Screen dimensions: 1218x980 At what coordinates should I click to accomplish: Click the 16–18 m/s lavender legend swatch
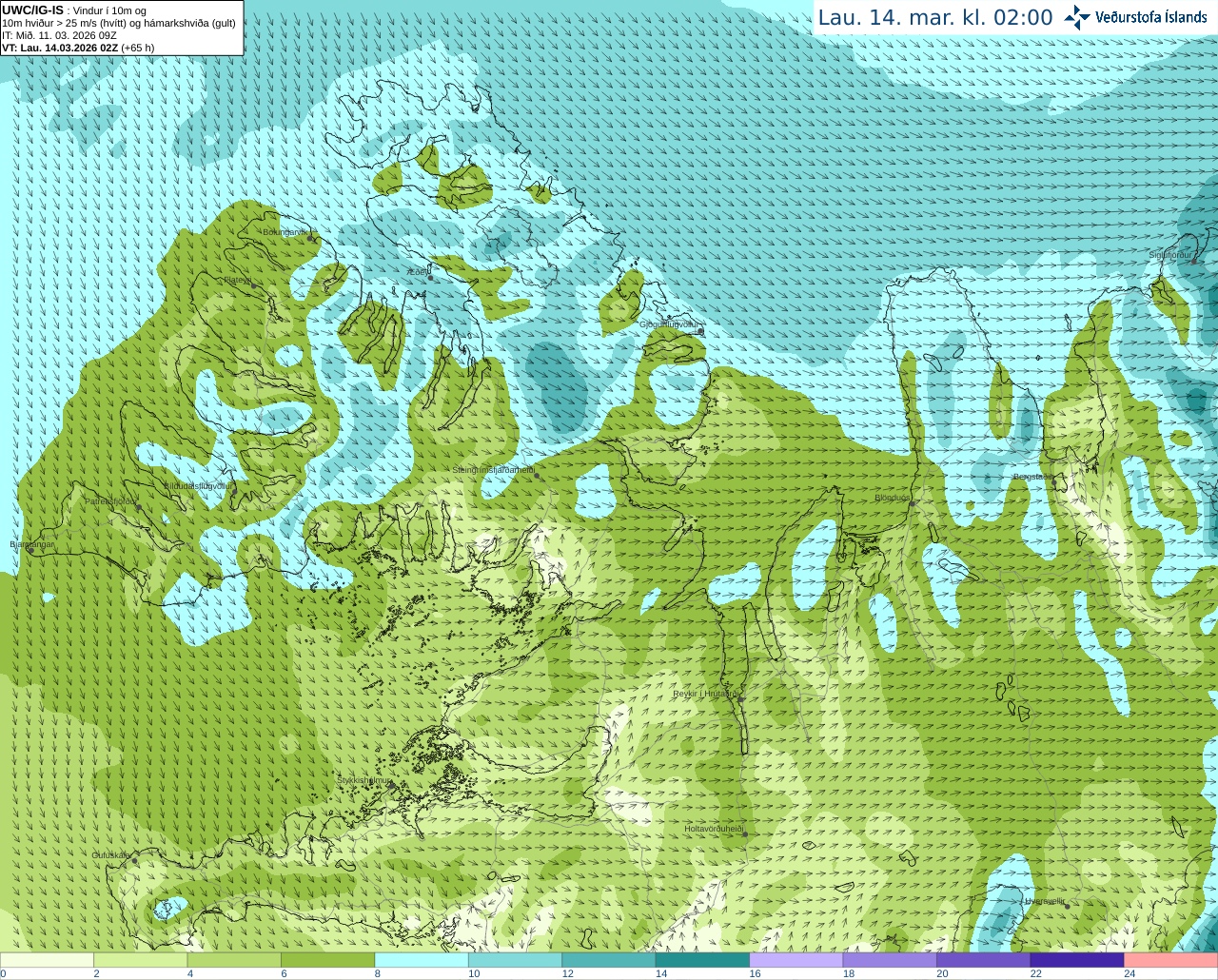click(796, 960)
